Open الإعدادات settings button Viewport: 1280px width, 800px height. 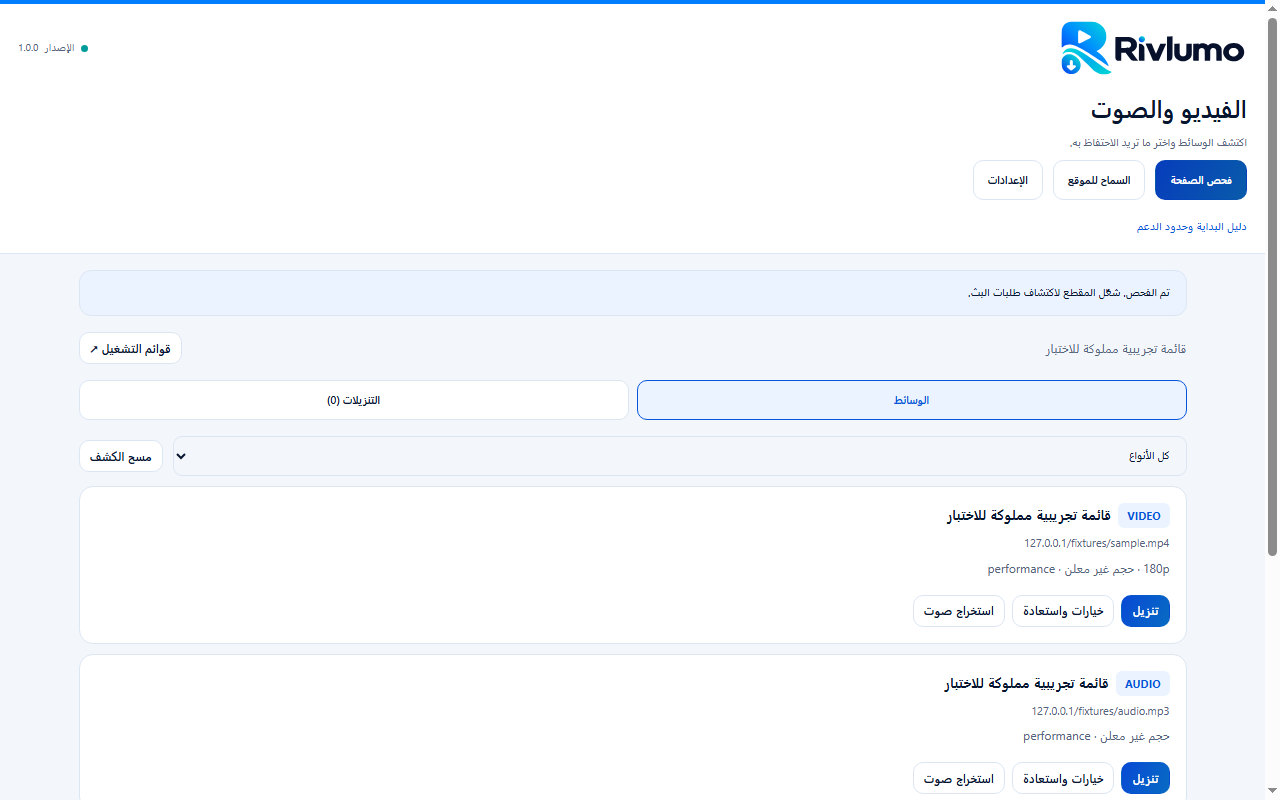coord(1008,180)
